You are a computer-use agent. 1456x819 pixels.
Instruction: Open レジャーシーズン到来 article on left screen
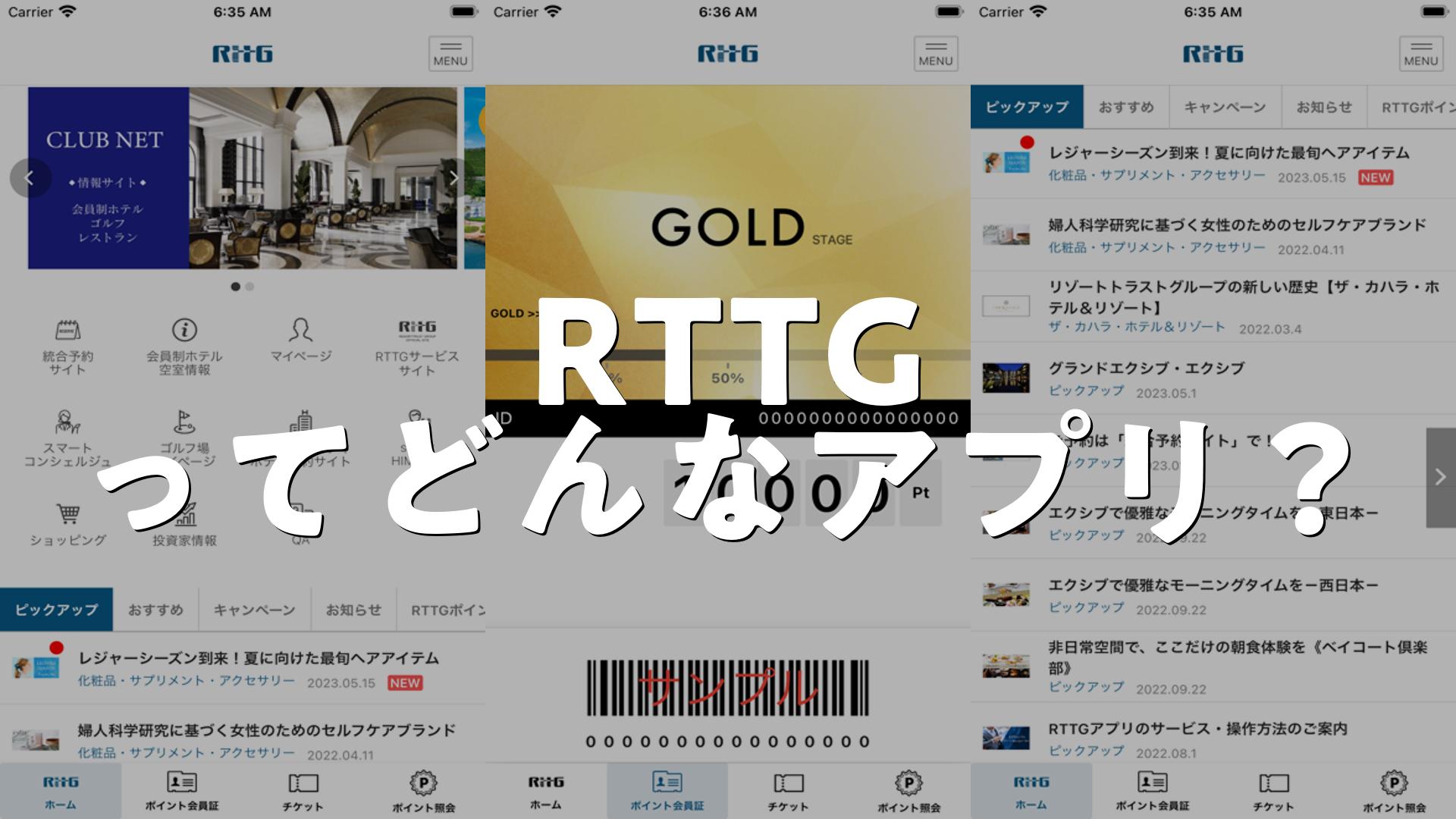(243, 669)
